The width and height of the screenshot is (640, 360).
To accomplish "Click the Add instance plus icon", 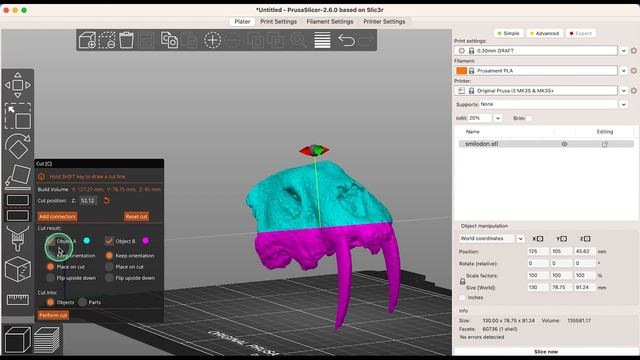I will coord(212,40).
